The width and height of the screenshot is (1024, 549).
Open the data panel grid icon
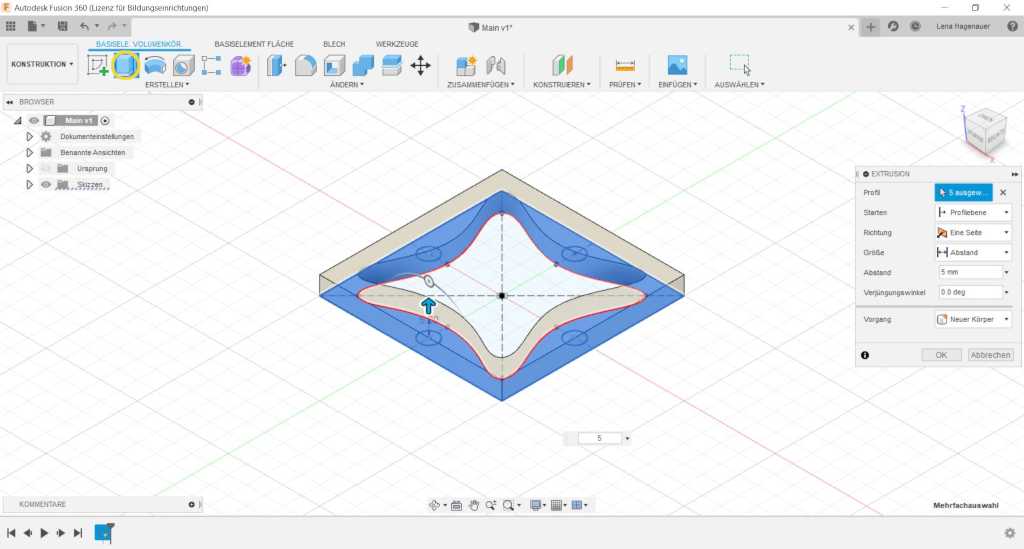pyautogui.click(x=10, y=26)
